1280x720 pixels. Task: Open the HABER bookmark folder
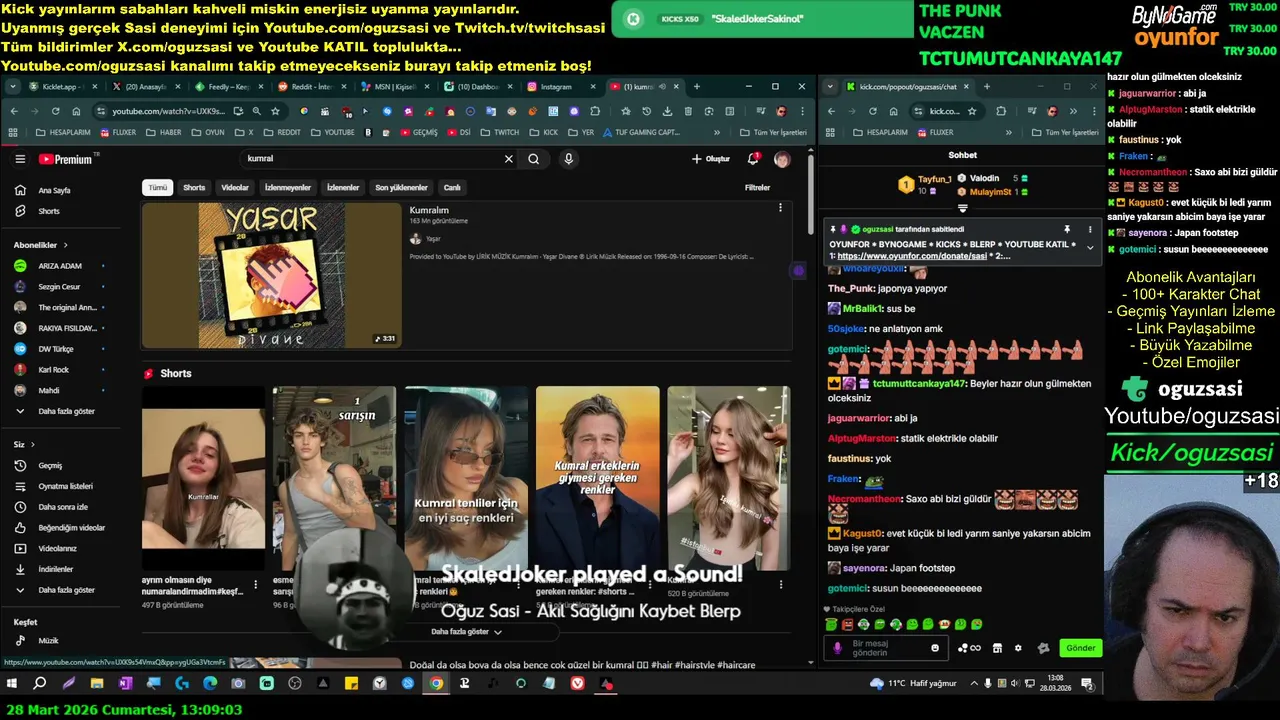point(163,132)
